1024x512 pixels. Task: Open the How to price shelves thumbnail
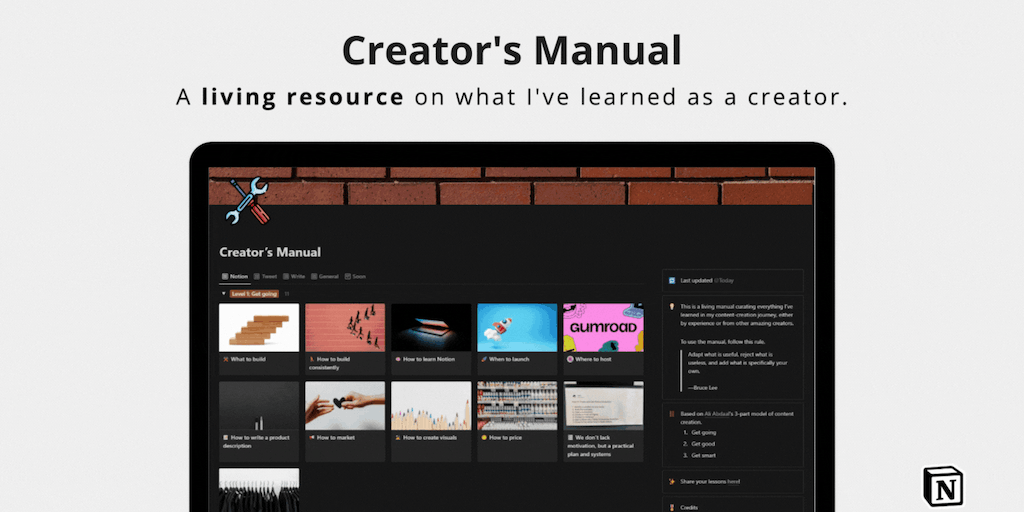(x=517, y=406)
